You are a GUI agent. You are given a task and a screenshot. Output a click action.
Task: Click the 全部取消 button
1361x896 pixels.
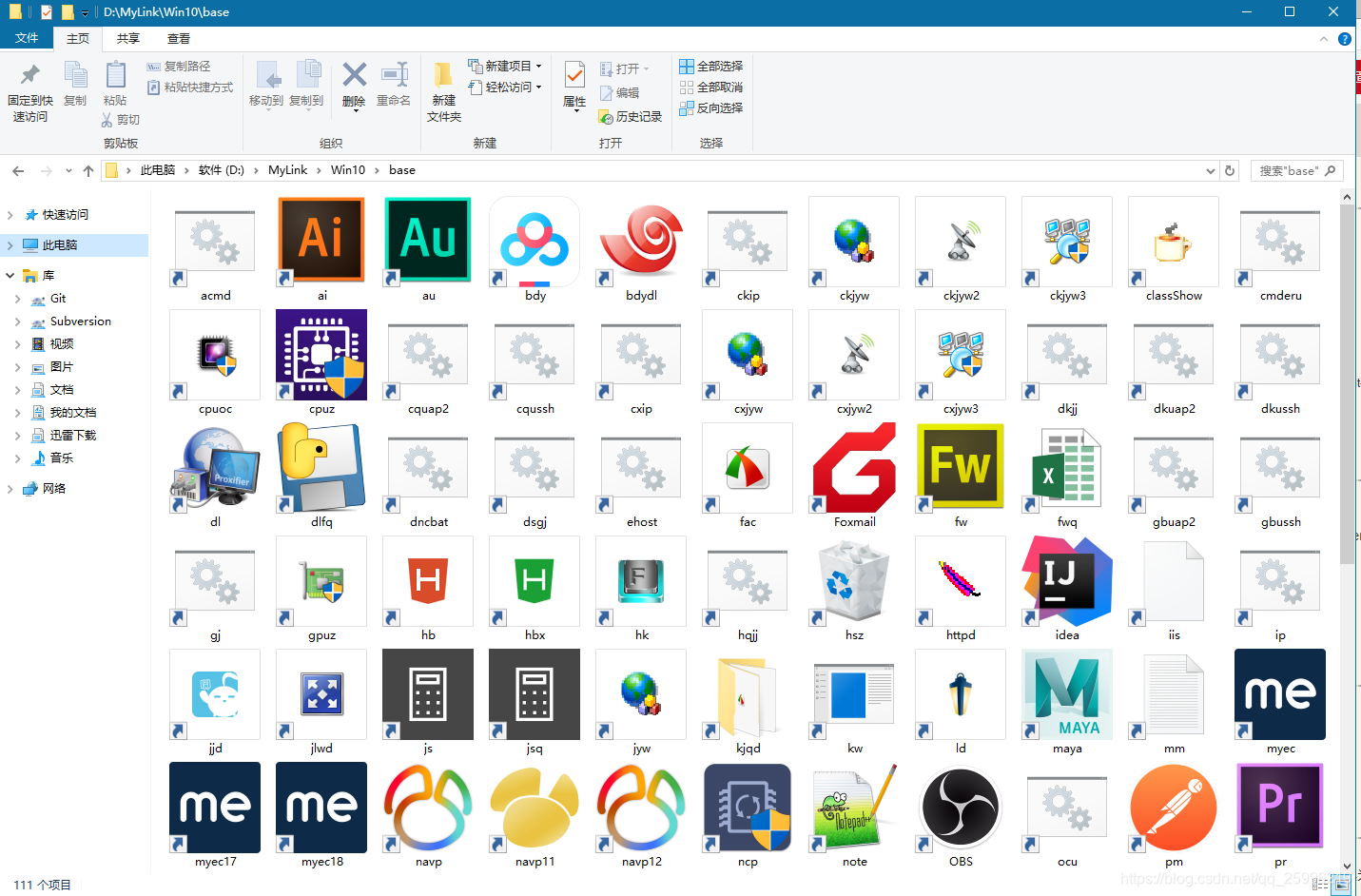[711, 87]
